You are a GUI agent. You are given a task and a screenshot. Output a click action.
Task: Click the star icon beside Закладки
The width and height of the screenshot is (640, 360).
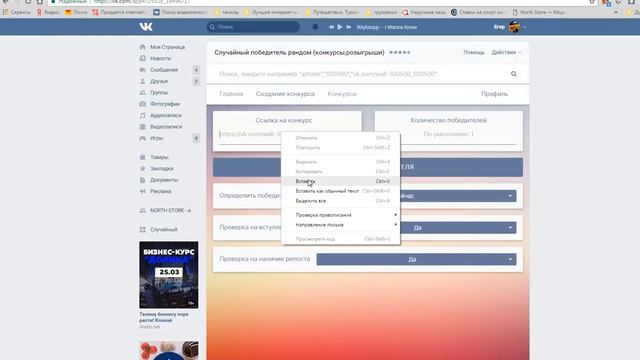pyautogui.click(x=142, y=169)
